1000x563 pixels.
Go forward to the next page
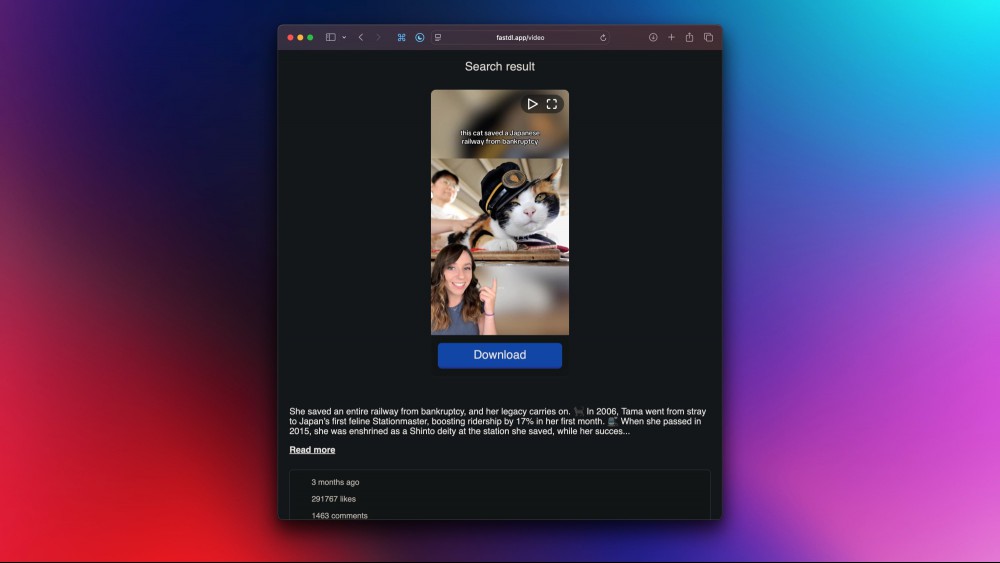pyautogui.click(x=378, y=38)
